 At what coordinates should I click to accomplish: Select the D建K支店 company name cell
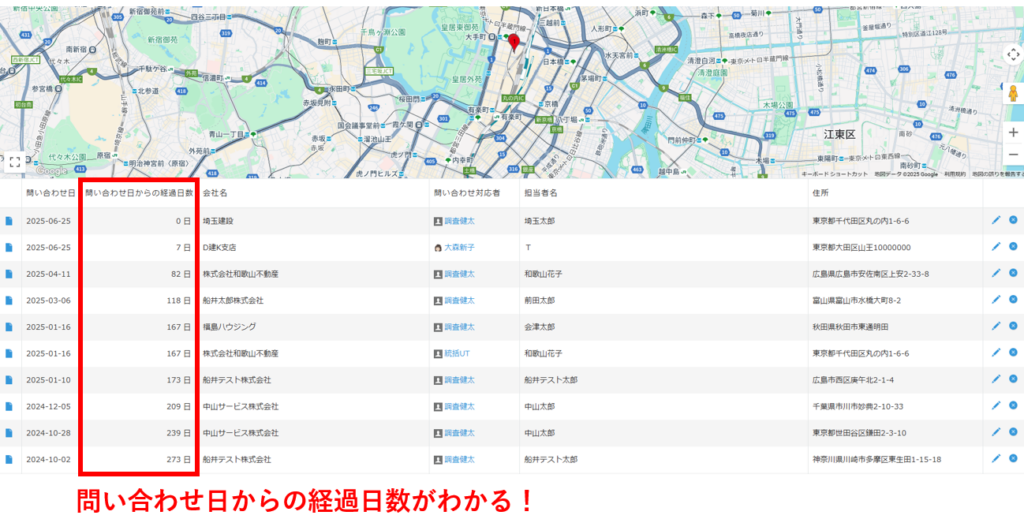(219, 248)
